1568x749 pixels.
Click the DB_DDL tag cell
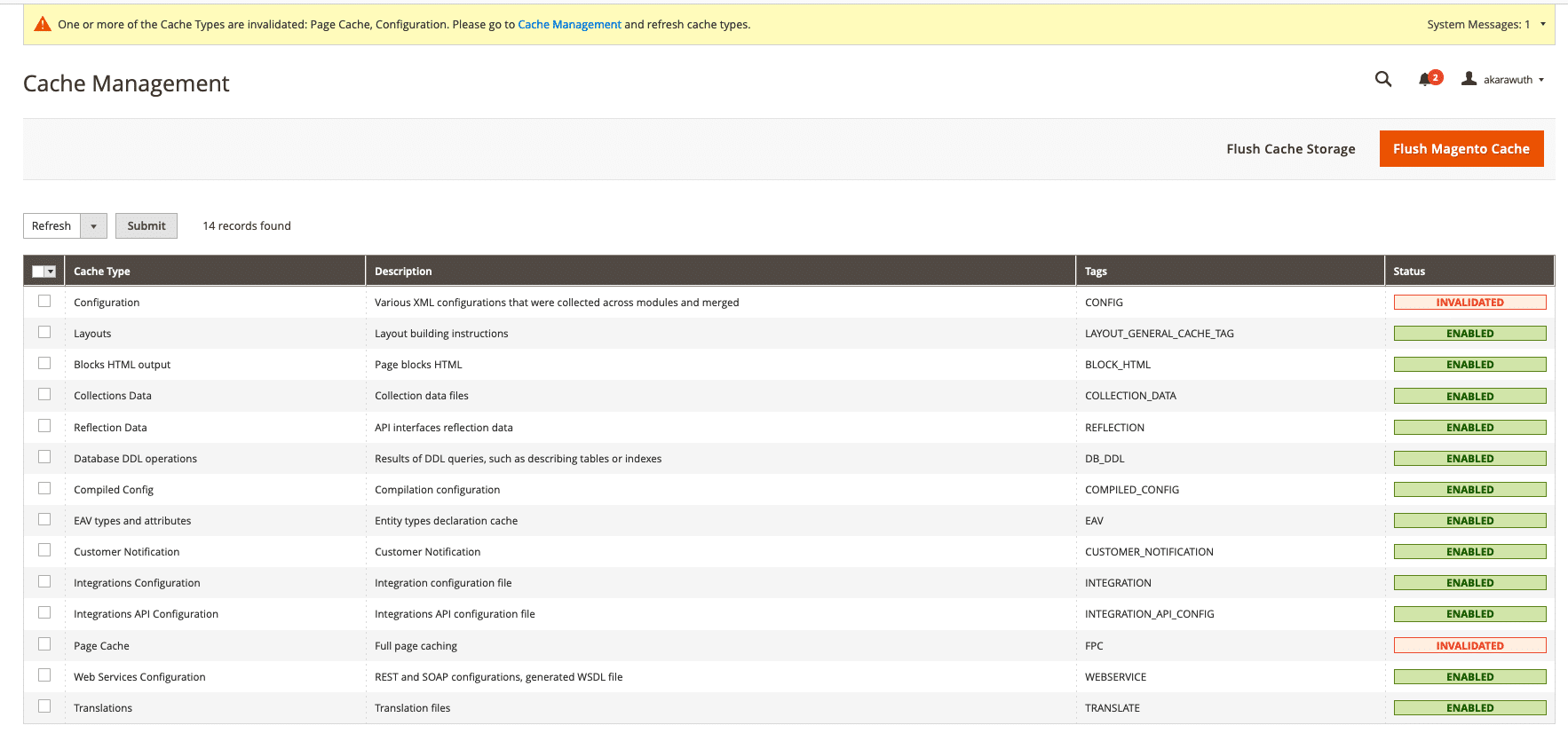tap(1105, 459)
